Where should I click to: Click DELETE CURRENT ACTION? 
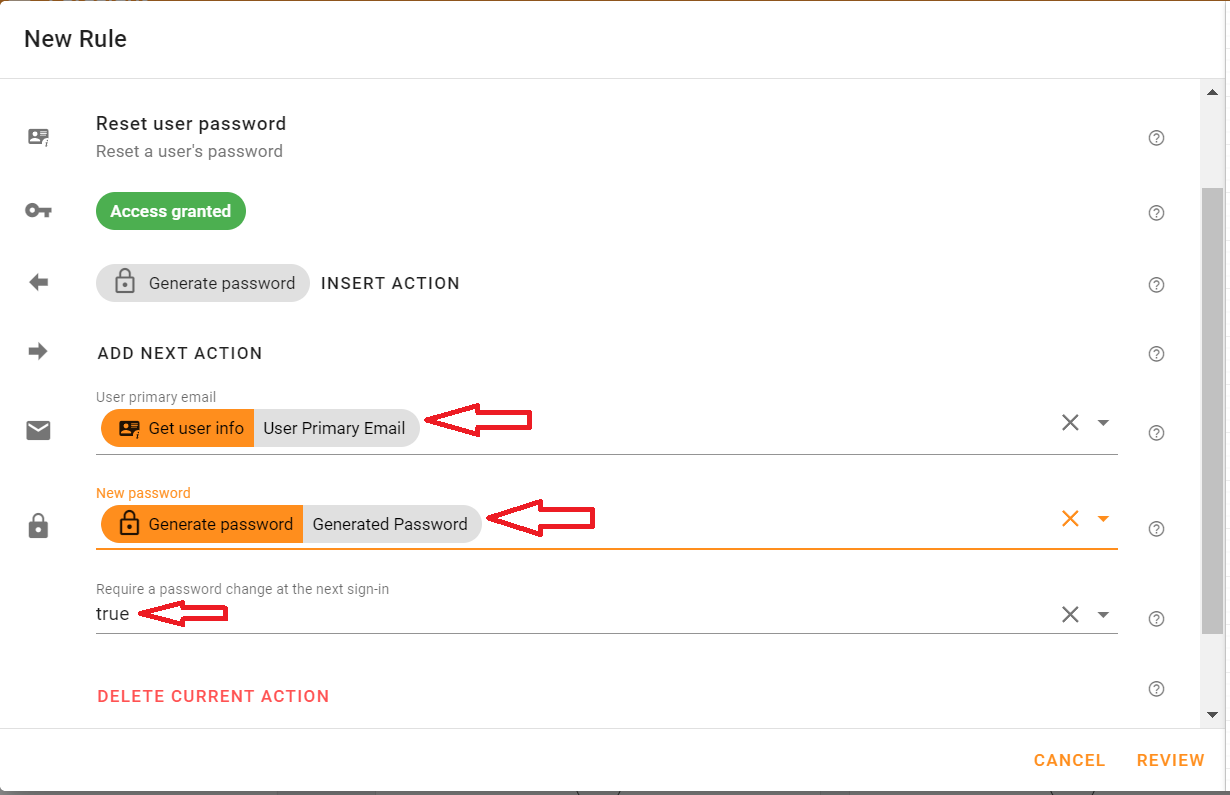(213, 696)
